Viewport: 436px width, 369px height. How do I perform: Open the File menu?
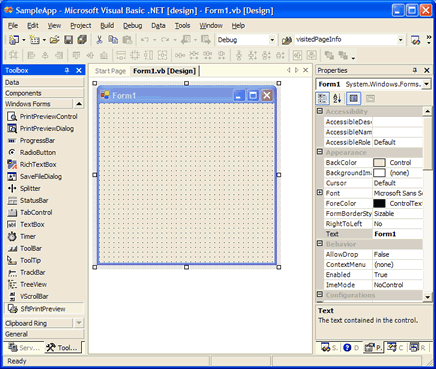(x=13, y=26)
